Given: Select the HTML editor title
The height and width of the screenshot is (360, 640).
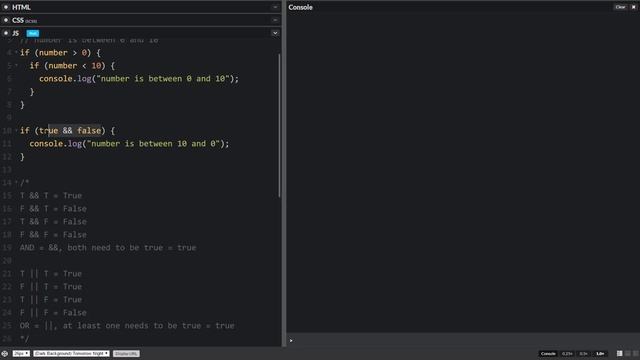Looking at the screenshot, I should click(21, 7).
